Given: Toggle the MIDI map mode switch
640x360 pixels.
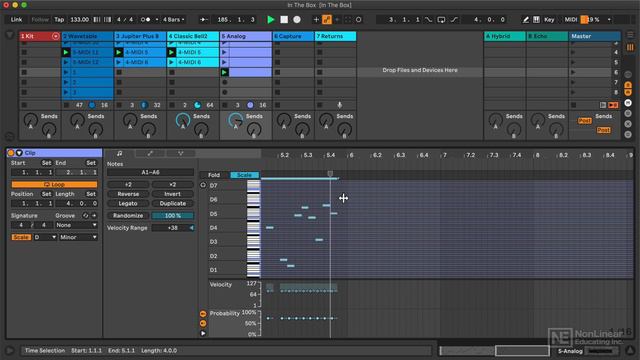Looking at the screenshot, I should coord(571,19).
